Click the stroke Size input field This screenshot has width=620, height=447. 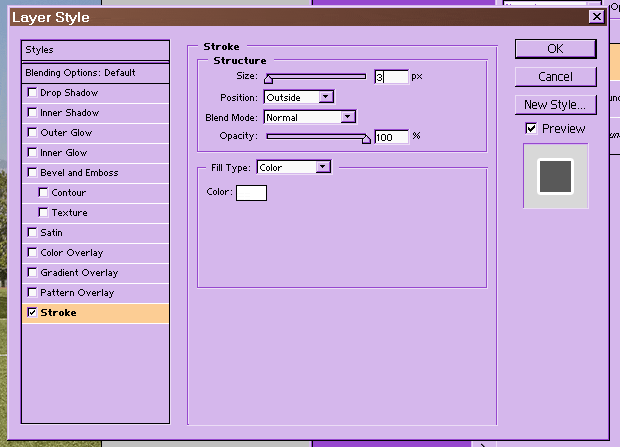391,77
